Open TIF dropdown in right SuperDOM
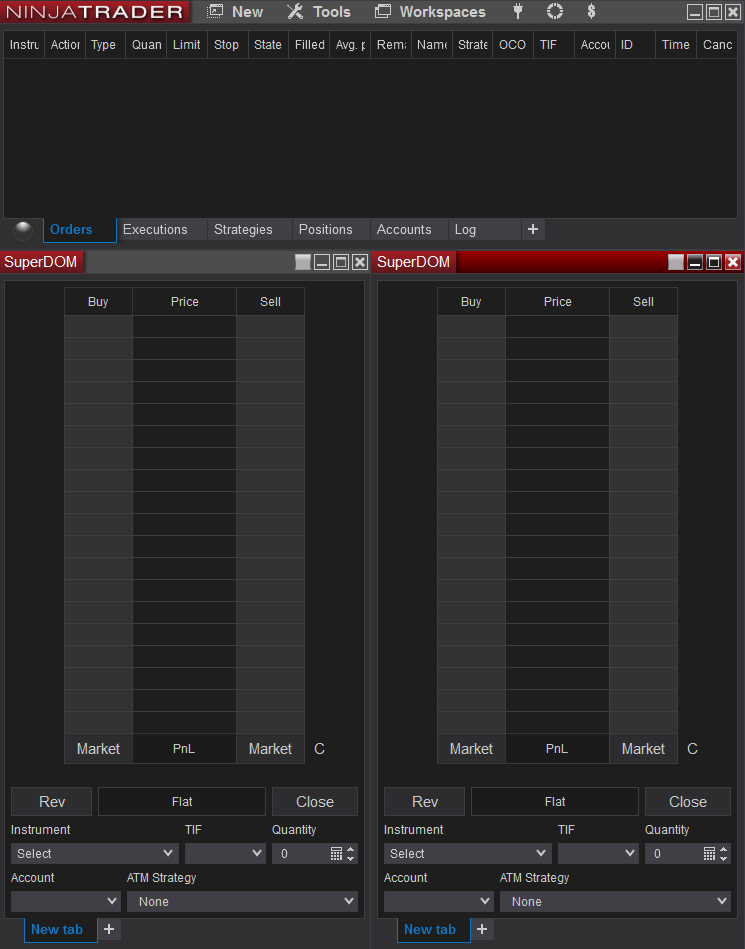Viewport: 745px width, 949px height. pyautogui.click(x=598, y=853)
